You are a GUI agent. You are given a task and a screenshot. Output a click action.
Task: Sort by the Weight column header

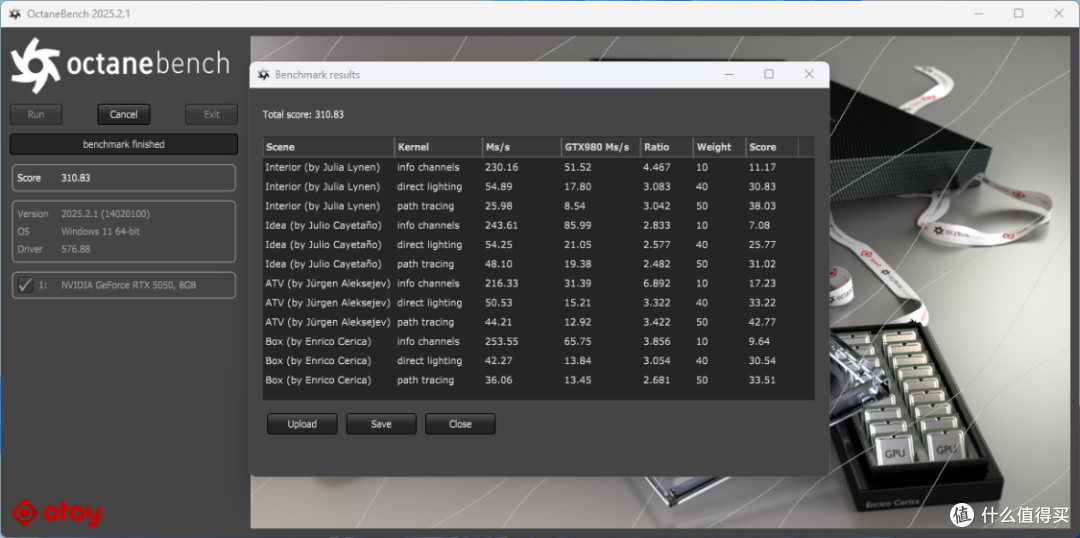click(x=719, y=147)
